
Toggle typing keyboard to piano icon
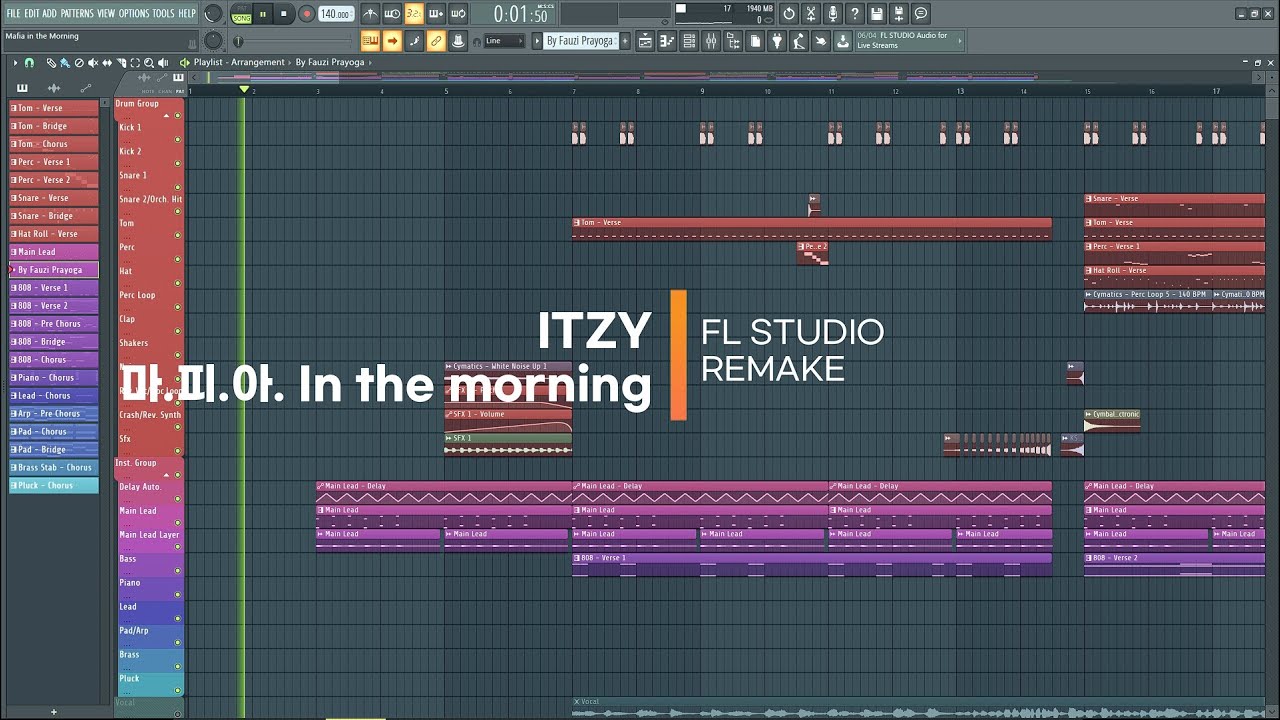[370, 41]
